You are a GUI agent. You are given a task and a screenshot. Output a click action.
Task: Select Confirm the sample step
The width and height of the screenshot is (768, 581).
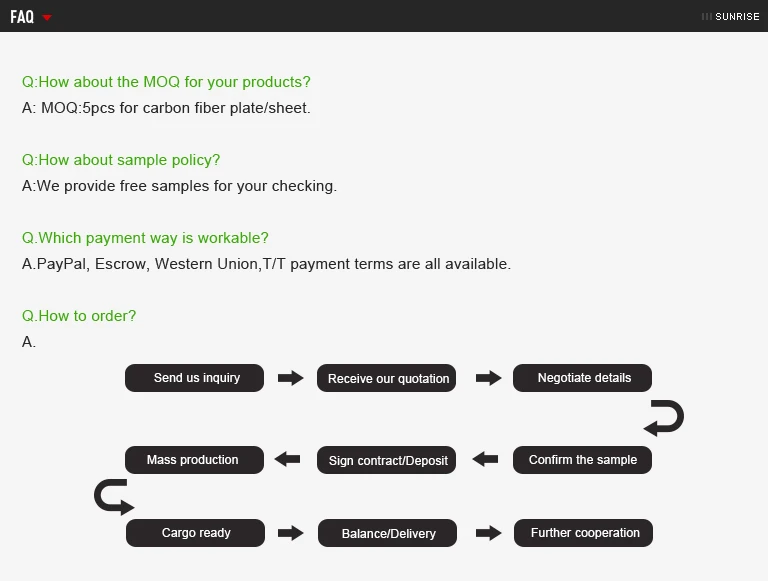pos(582,460)
